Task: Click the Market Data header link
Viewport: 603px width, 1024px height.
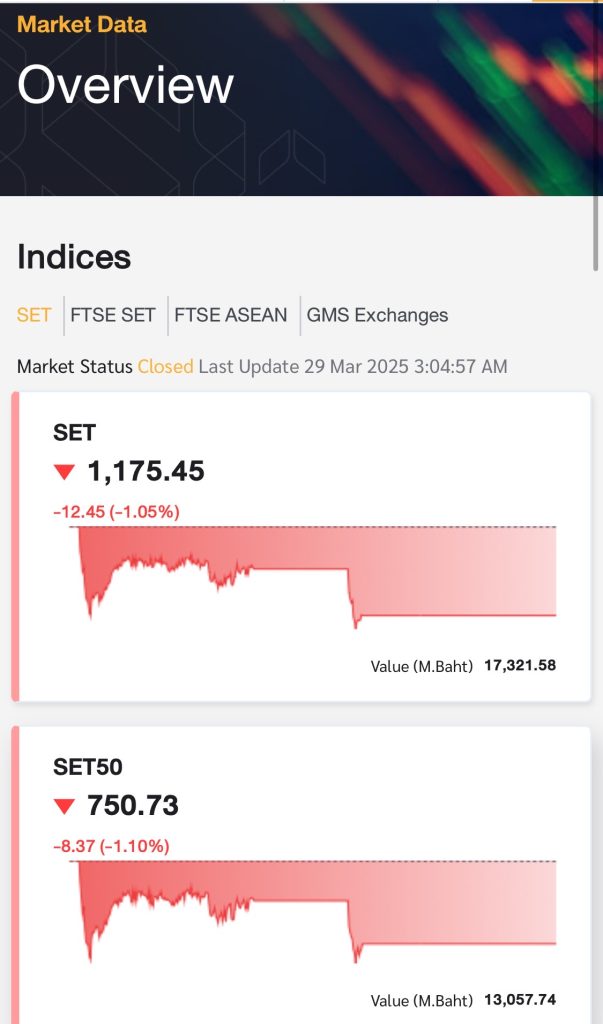Action: [82, 25]
